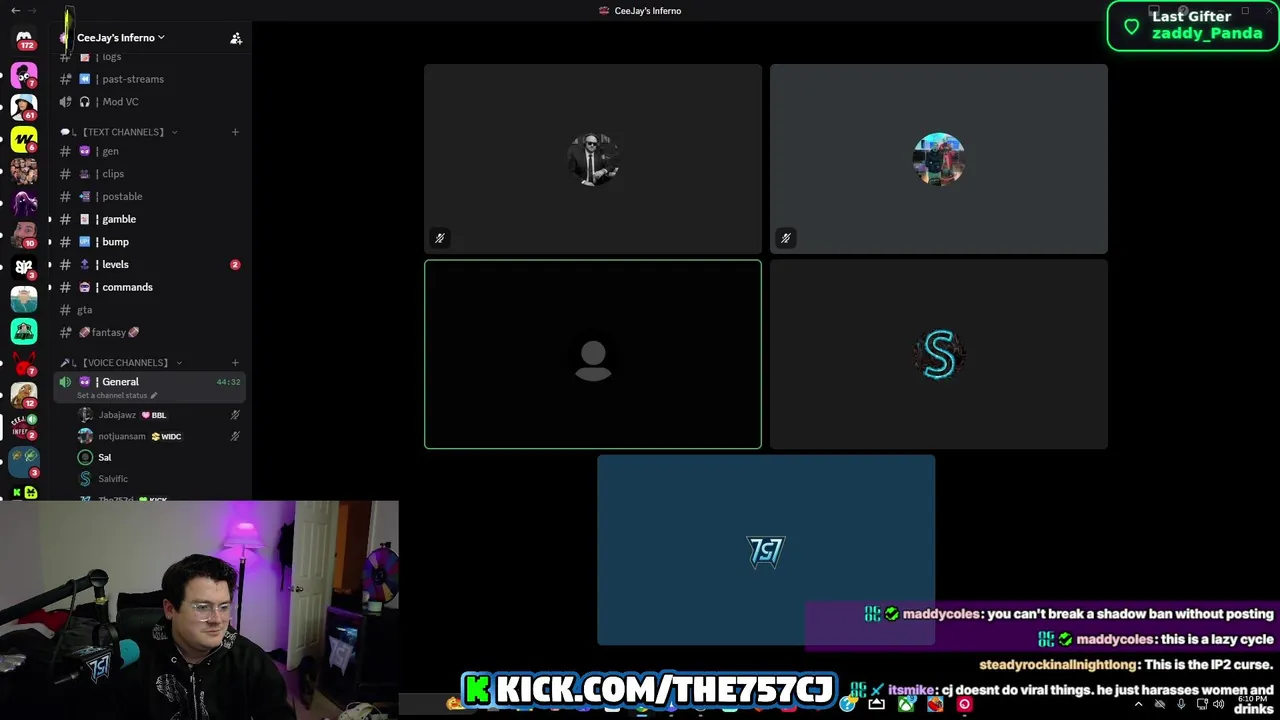Focus the blue 757 logo tile
This screenshot has width=1280, height=720.
pyautogui.click(x=766, y=550)
